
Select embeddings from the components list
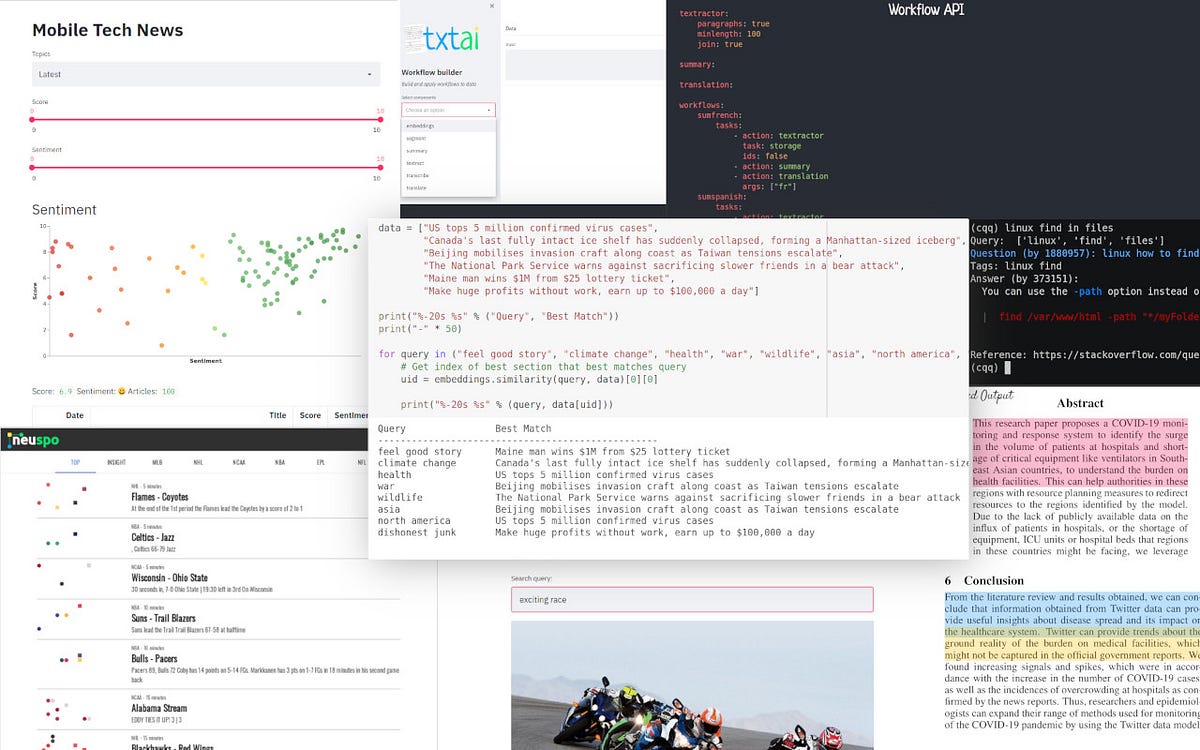(x=420, y=125)
